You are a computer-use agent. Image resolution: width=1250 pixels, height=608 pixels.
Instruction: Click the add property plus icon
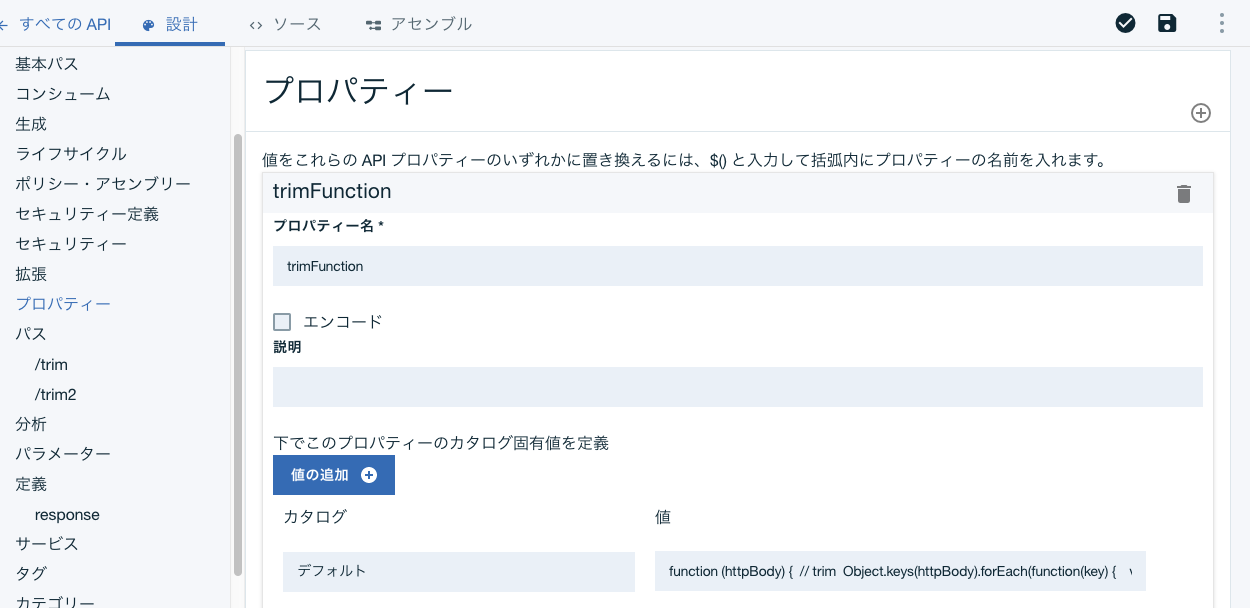[x=1201, y=113]
